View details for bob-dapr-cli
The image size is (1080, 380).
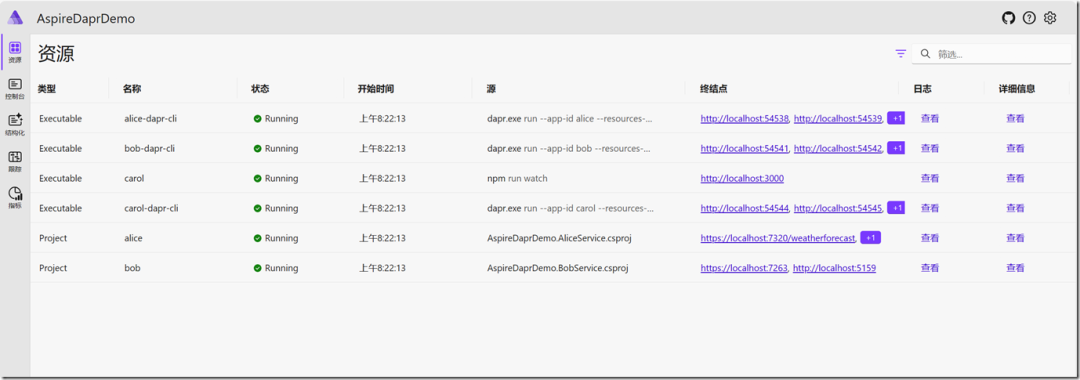pyautogui.click(x=1015, y=148)
